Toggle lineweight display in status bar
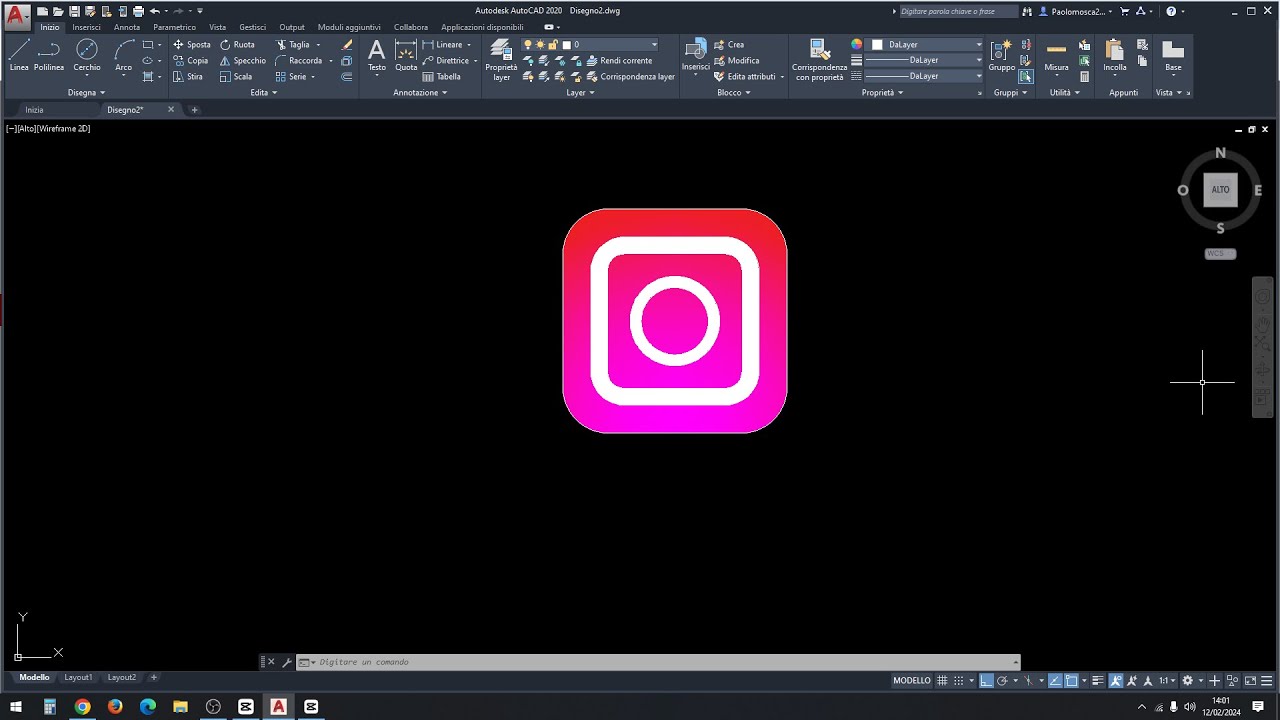The width and height of the screenshot is (1280, 720). 1097,680
